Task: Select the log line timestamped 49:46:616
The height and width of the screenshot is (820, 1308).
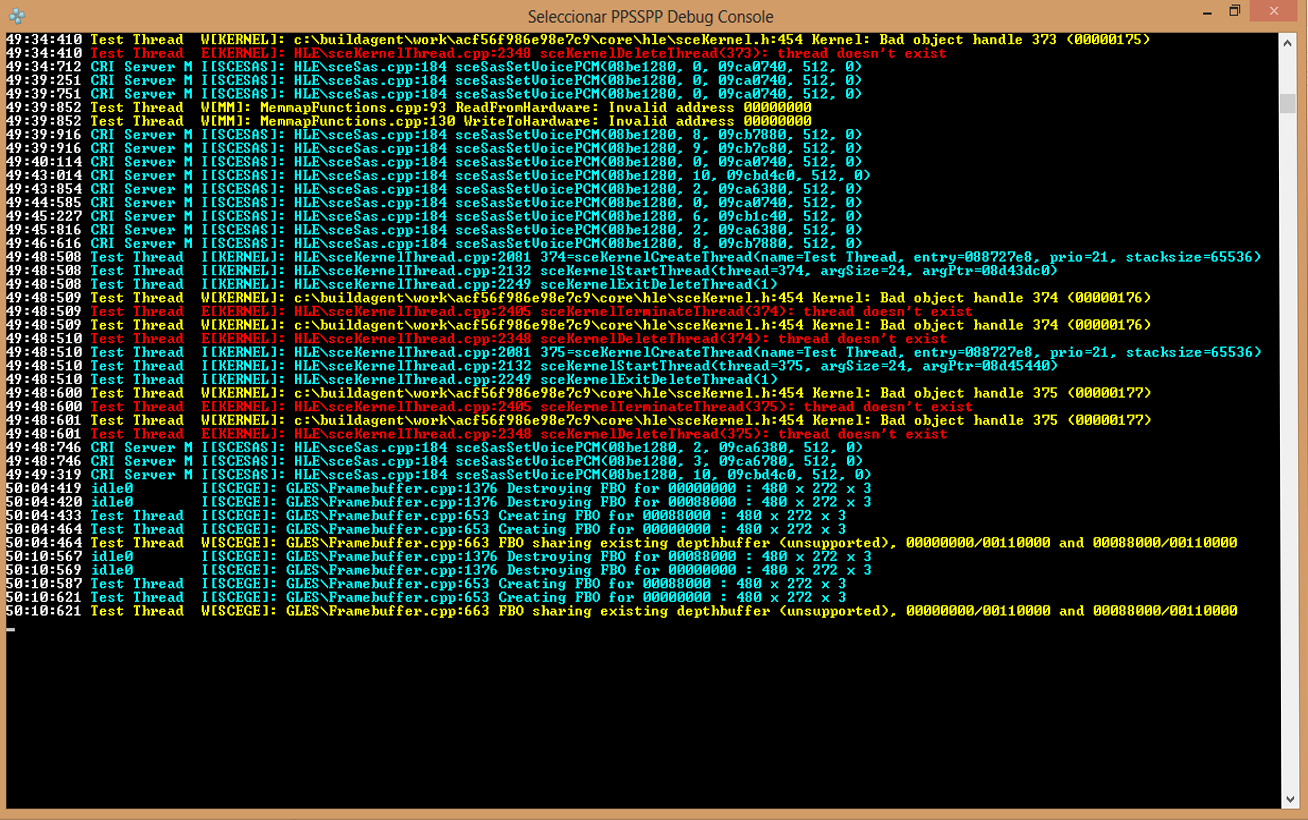Action: click(x=433, y=243)
